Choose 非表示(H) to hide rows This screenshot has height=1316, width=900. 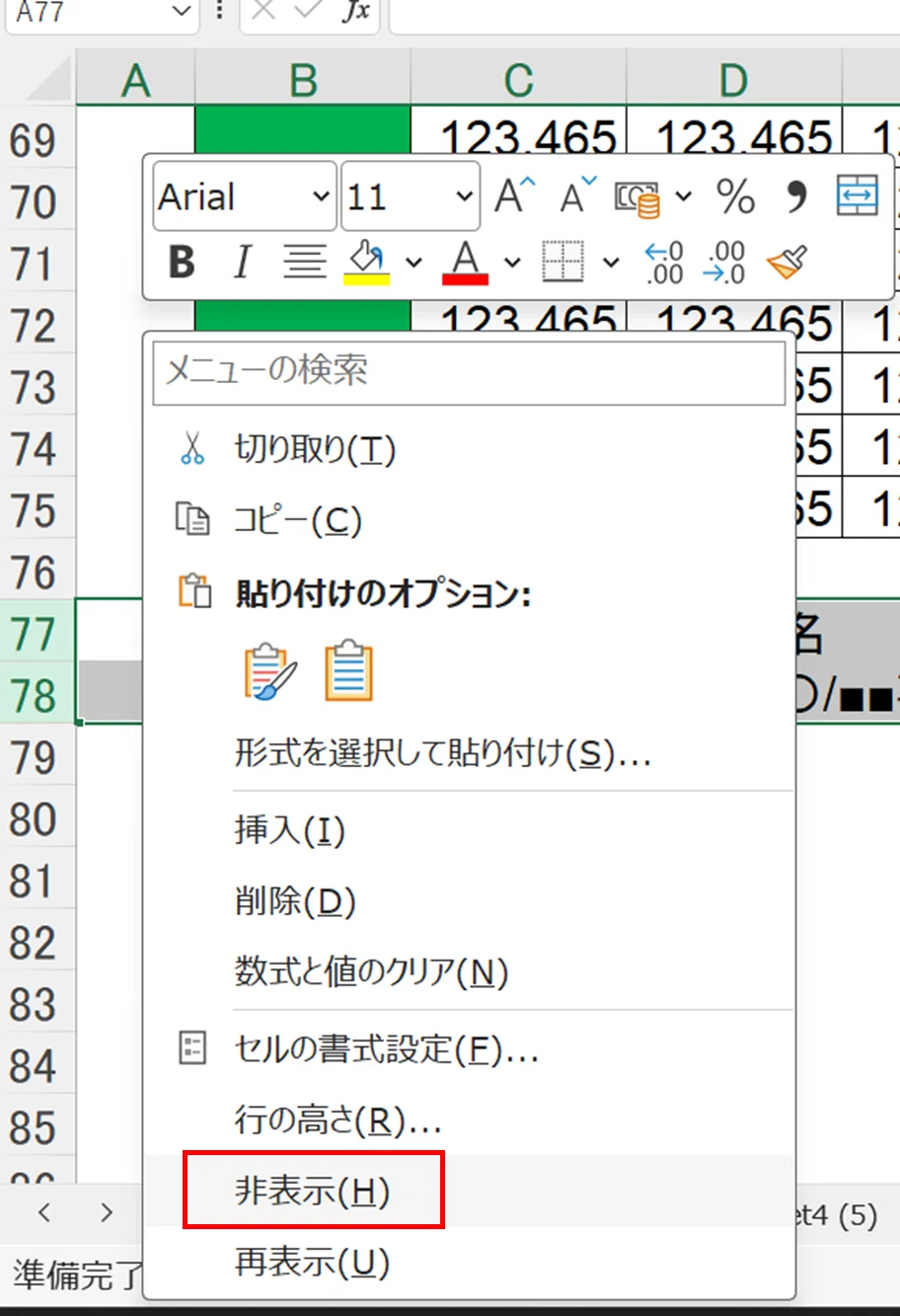(470, 1192)
